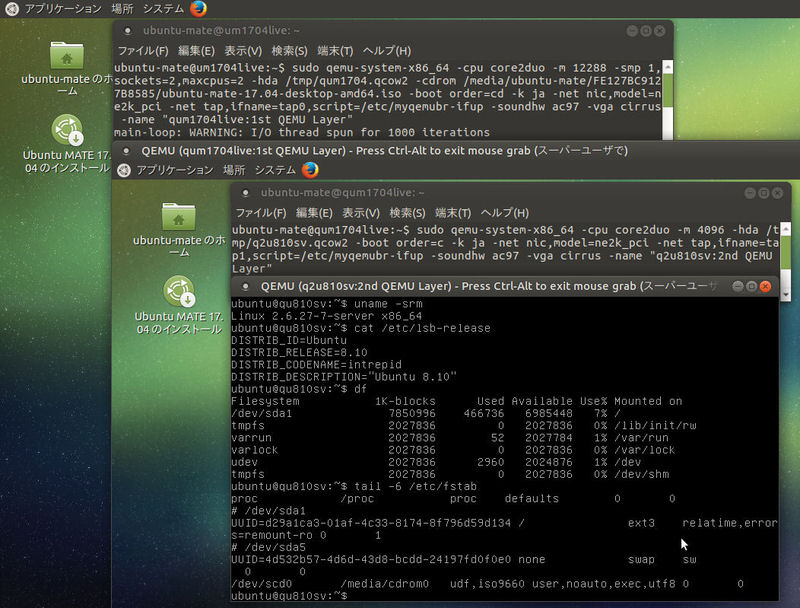
Task: Open 編集(E) menu in qum1704live terminal
Action: [314, 213]
